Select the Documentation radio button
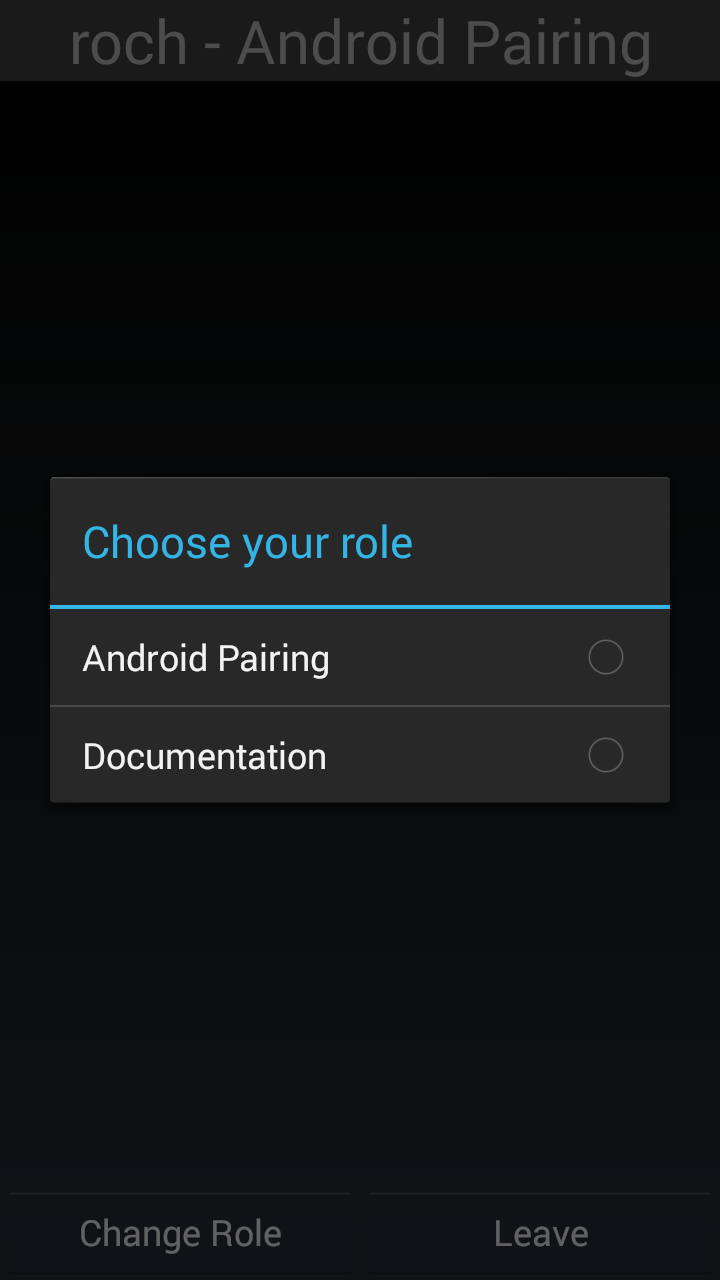The height and width of the screenshot is (1280, 720). [606, 755]
